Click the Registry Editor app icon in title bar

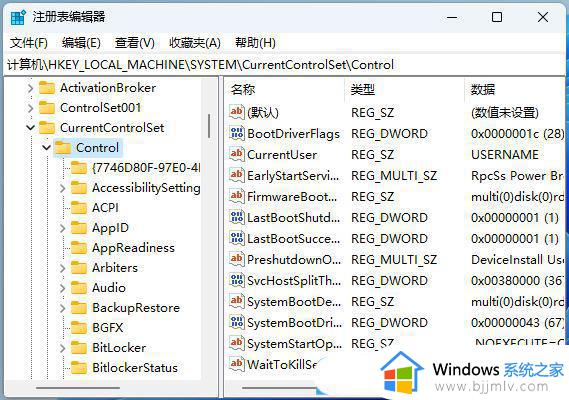18,17
